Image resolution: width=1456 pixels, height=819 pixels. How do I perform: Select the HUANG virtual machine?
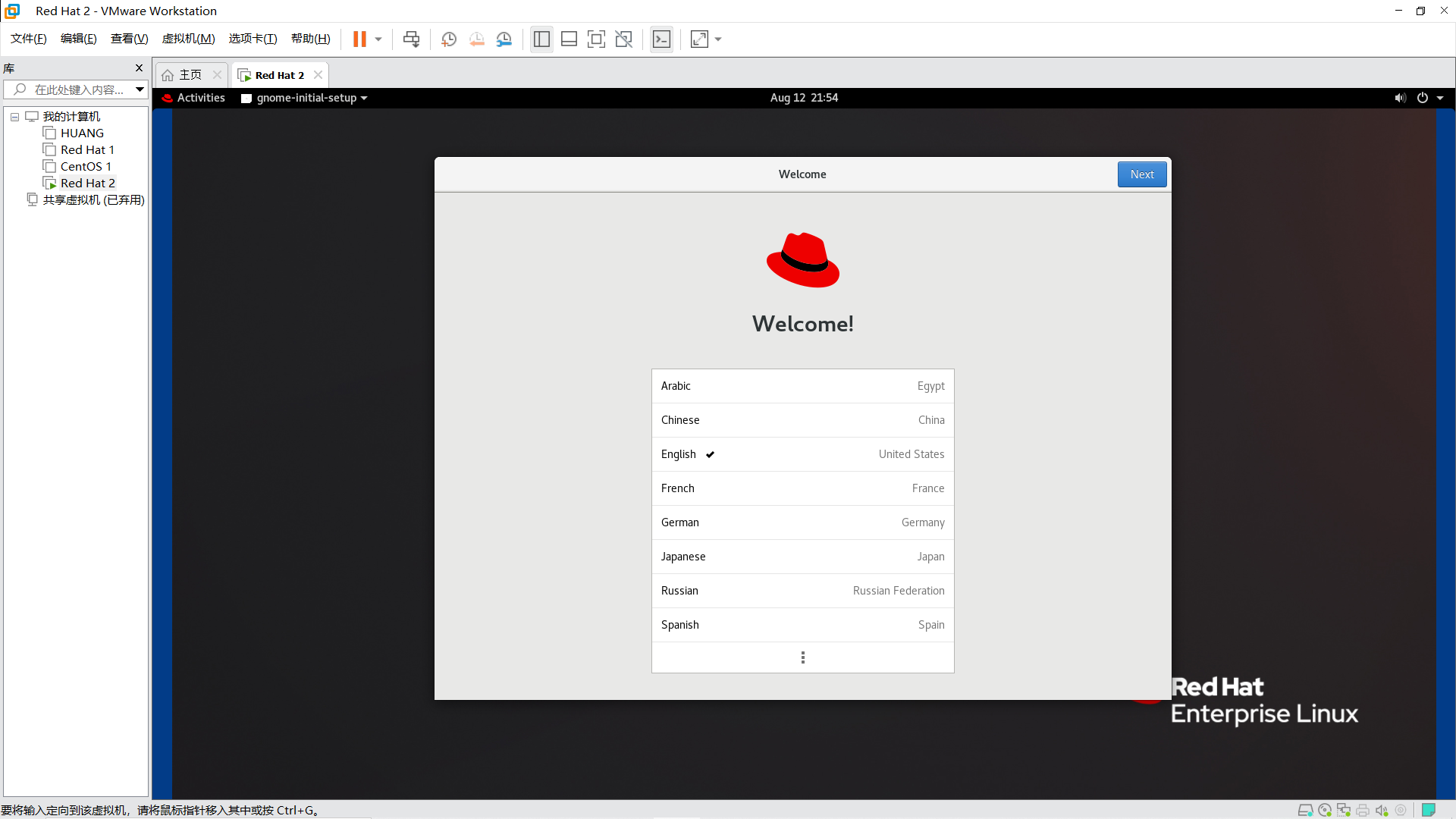coord(82,133)
